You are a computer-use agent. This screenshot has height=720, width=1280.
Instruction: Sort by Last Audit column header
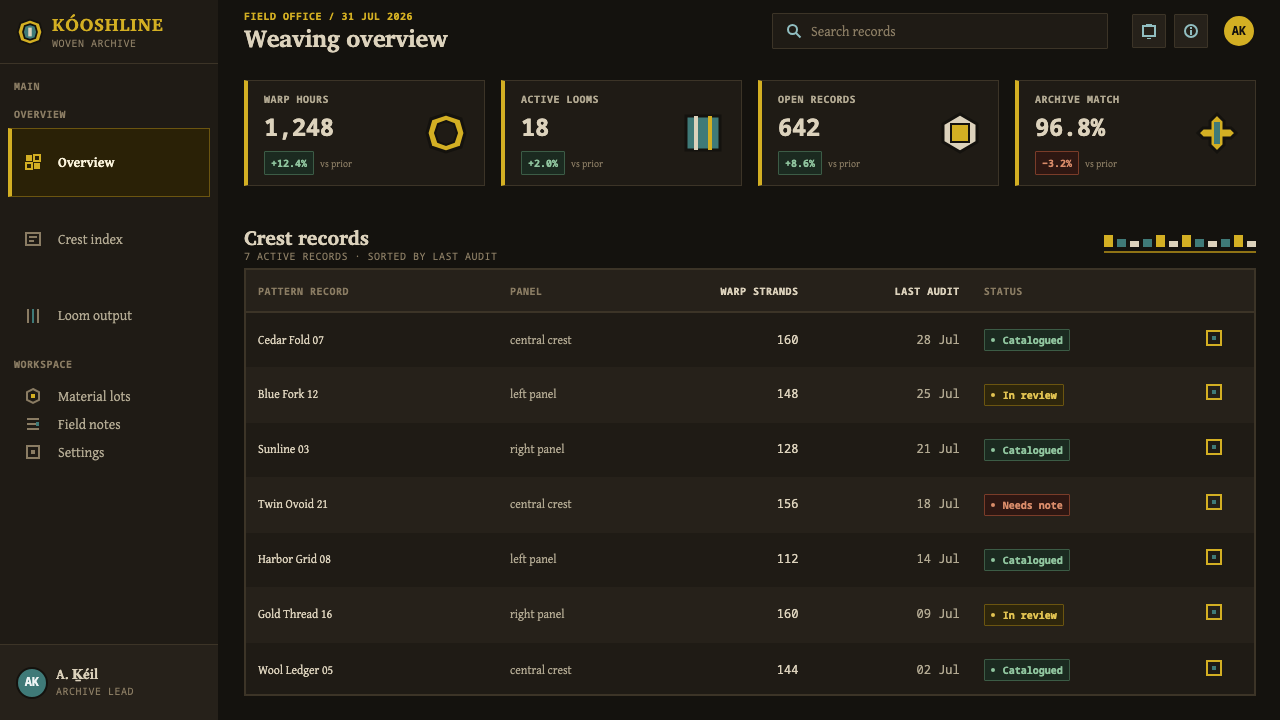(x=927, y=292)
